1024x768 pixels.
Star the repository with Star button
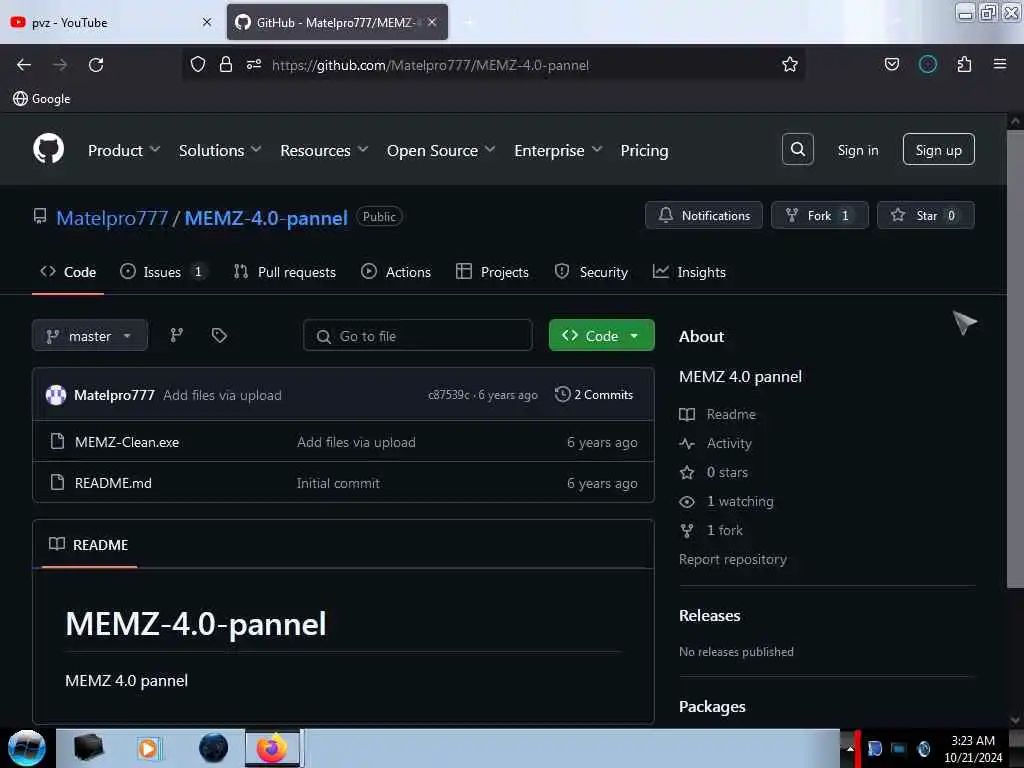pos(925,216)
